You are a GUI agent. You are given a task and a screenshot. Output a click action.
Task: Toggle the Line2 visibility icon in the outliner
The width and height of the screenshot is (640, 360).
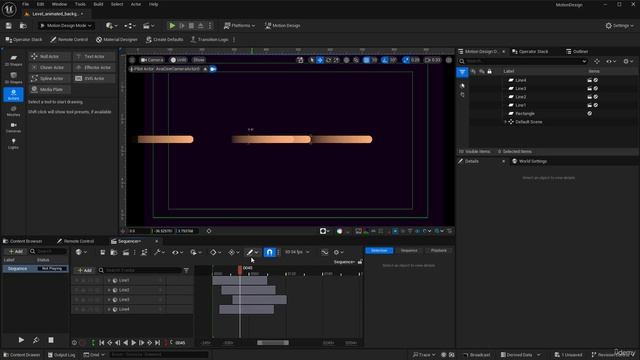(x=596, y=97)
